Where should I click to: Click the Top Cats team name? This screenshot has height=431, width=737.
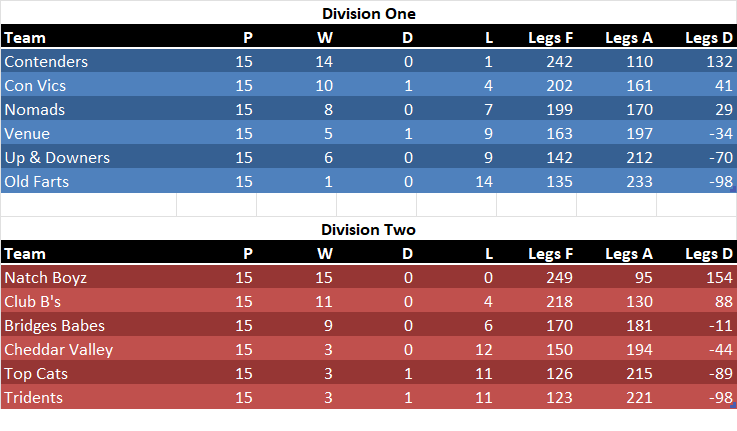coord(35,373)
